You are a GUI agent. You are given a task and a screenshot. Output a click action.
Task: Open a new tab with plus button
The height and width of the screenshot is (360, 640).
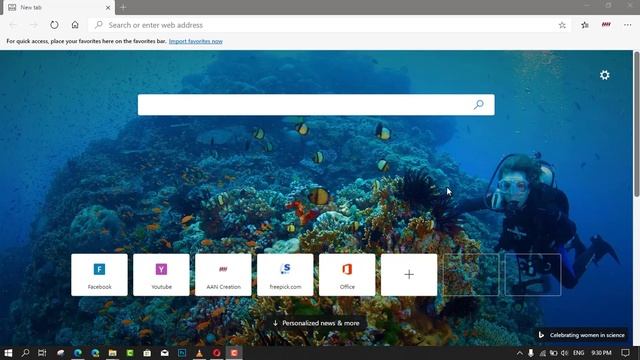point(123,7)
